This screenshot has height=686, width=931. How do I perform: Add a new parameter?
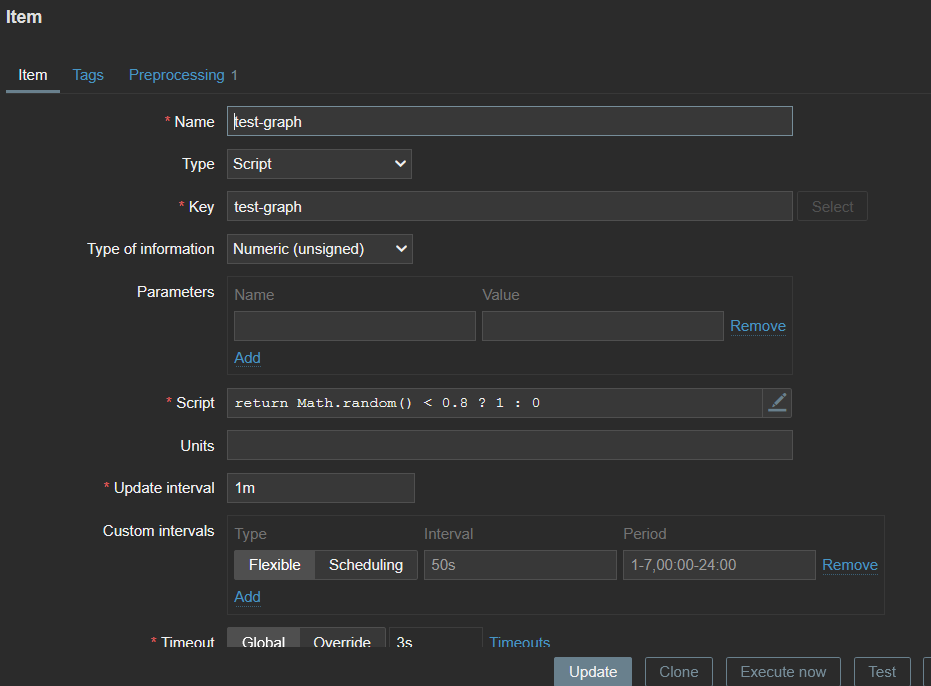tap(247, 358)
